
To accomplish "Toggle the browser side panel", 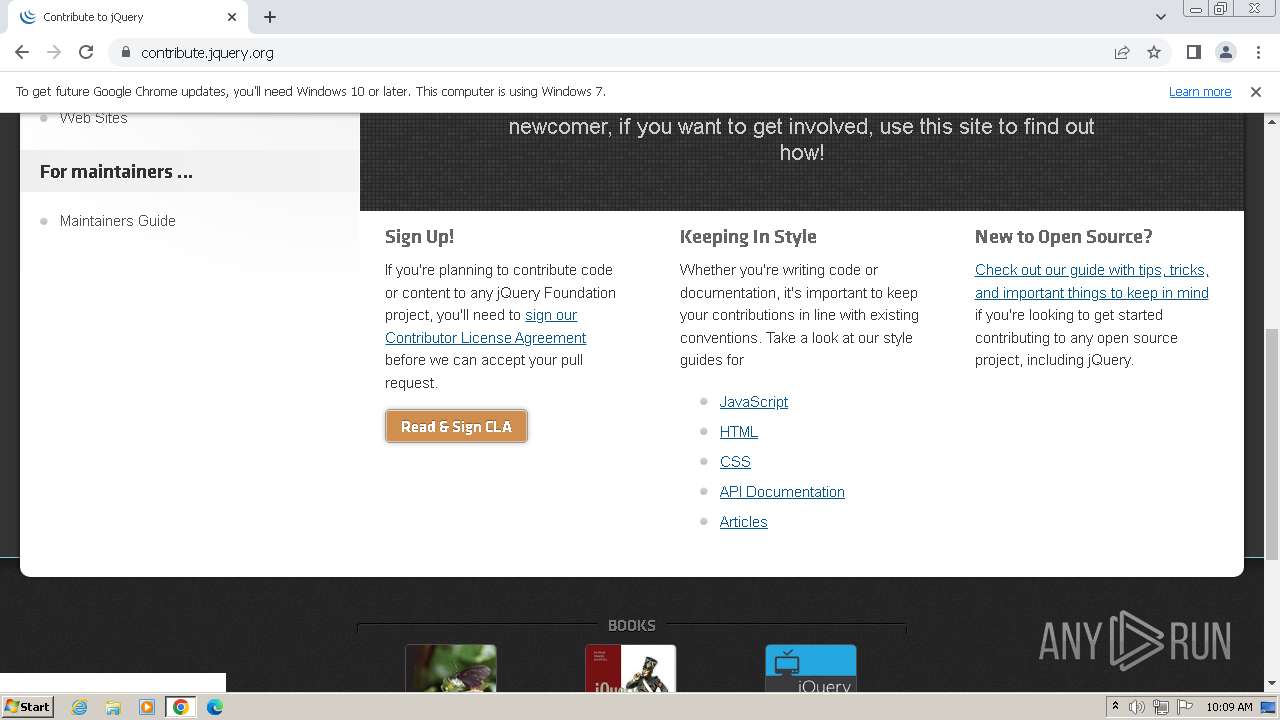I will tap(1194, 52).
